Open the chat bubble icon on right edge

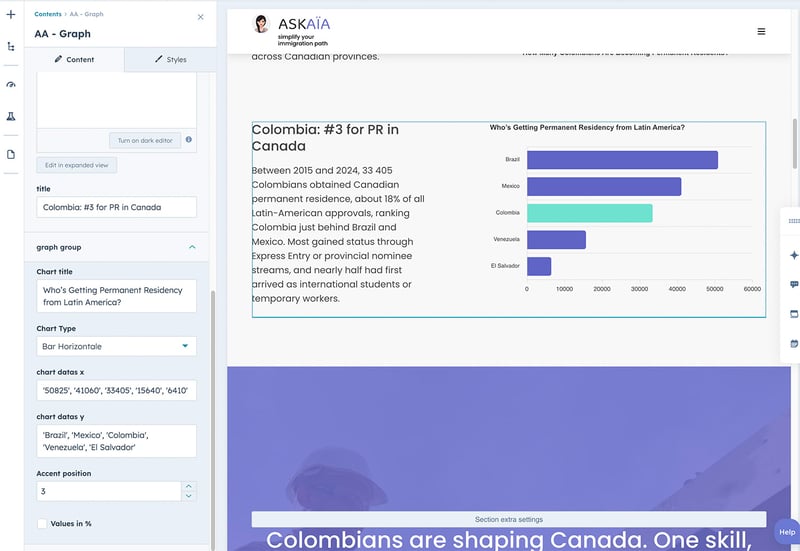coord(794,284)
